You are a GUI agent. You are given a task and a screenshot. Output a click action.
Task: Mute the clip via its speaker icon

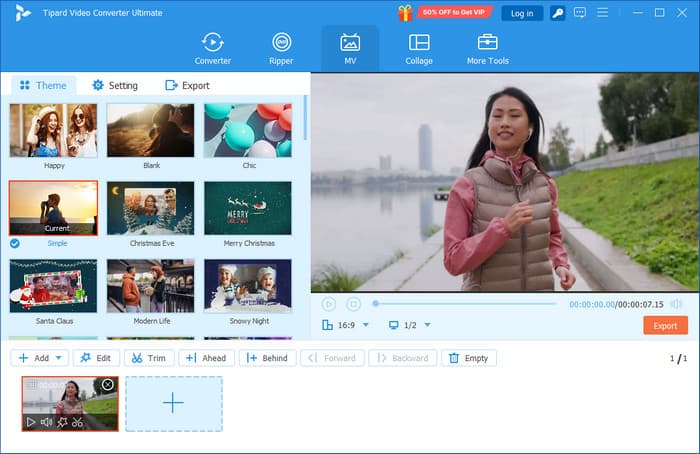coord(46,422)
